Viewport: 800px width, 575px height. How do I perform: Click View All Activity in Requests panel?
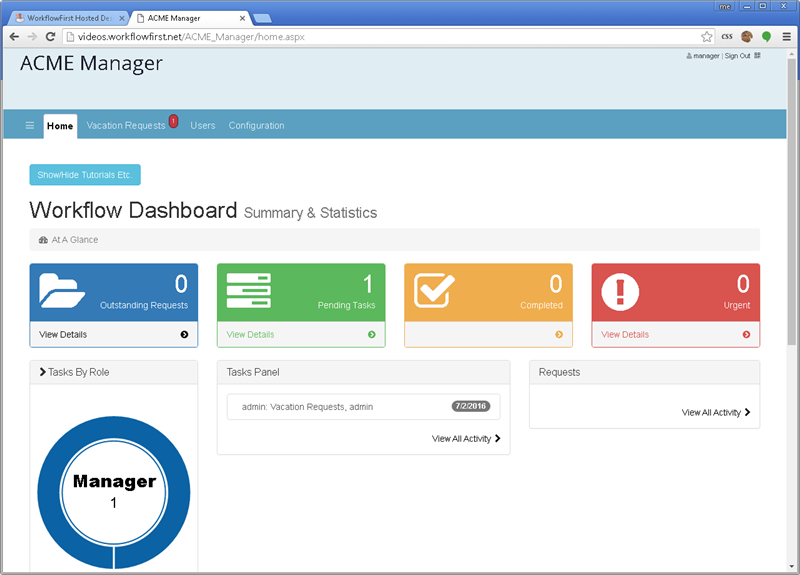tap(711, 412)
